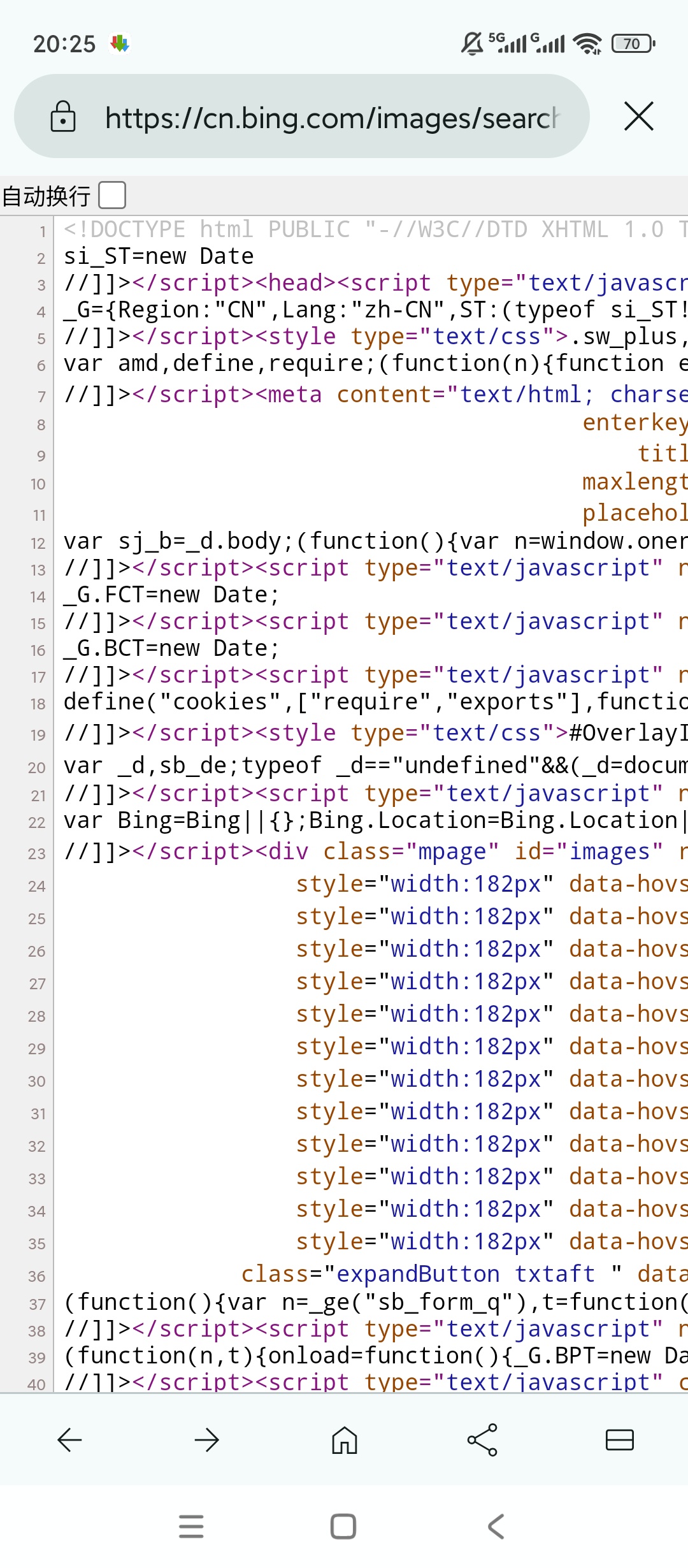Screen dimensions: 688x1568
Task: Open the browser home page icon
Action: [345, 1440]
